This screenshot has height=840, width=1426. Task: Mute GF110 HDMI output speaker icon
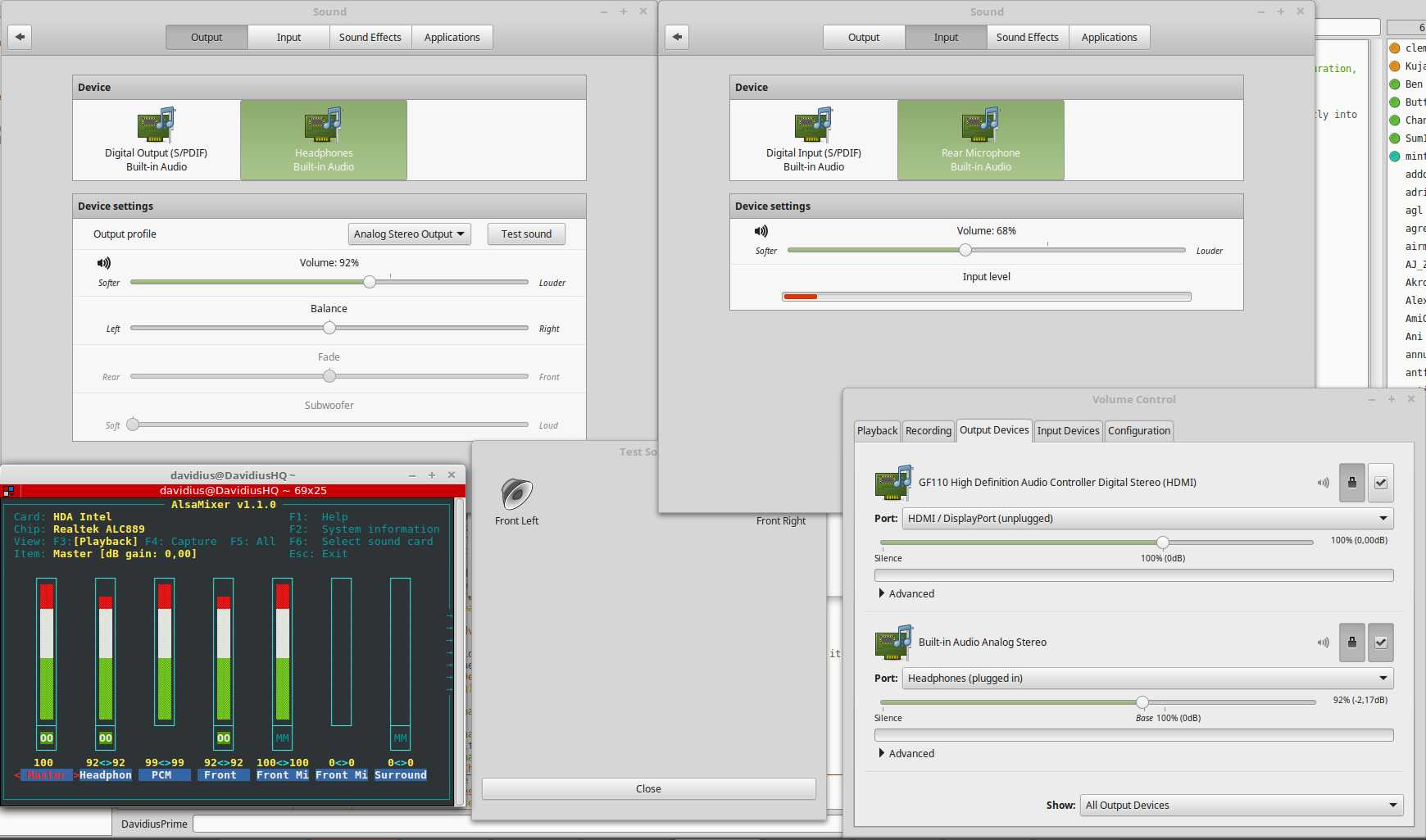click(x=1323, y=483)
